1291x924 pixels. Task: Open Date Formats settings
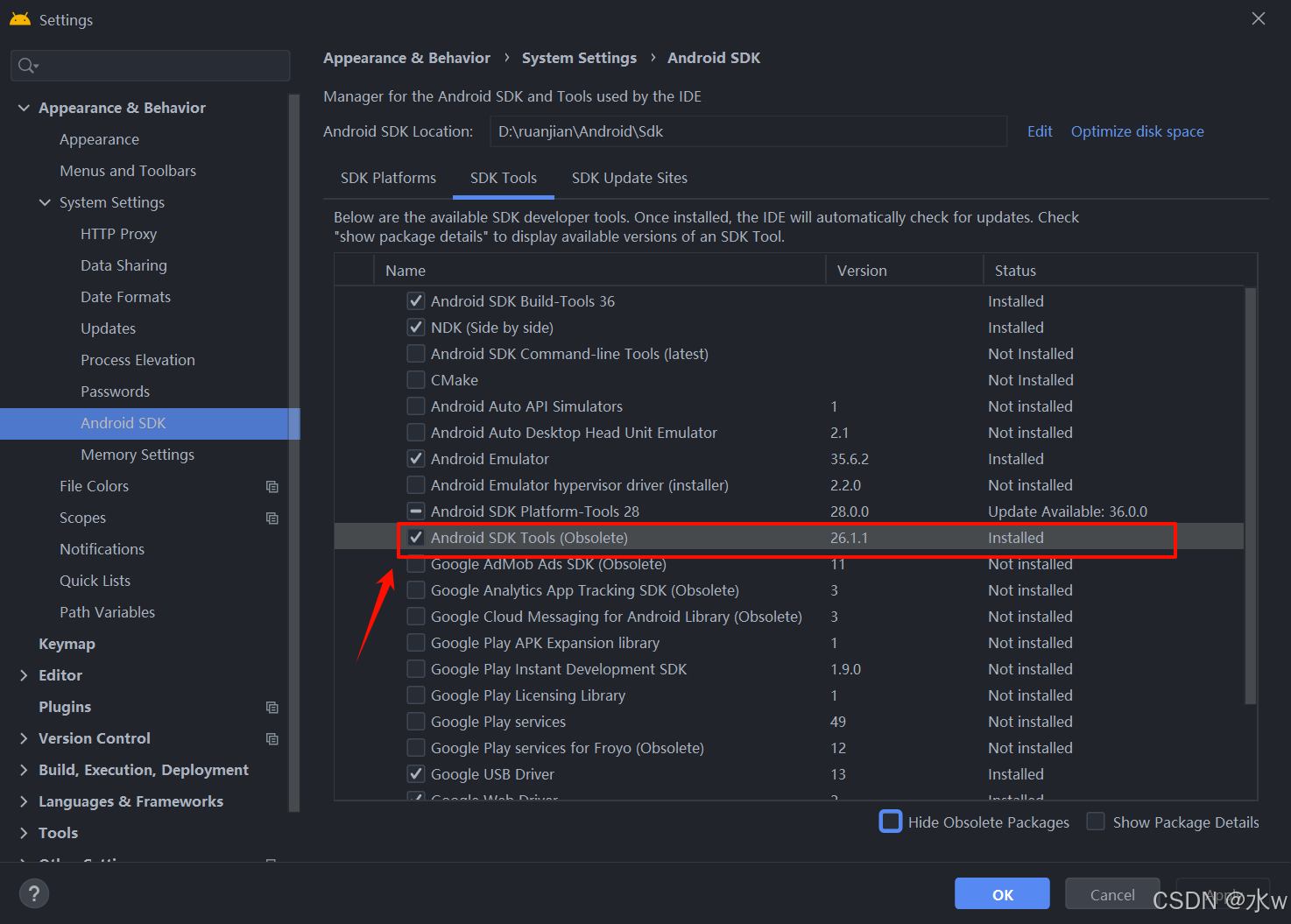(125, 297)
